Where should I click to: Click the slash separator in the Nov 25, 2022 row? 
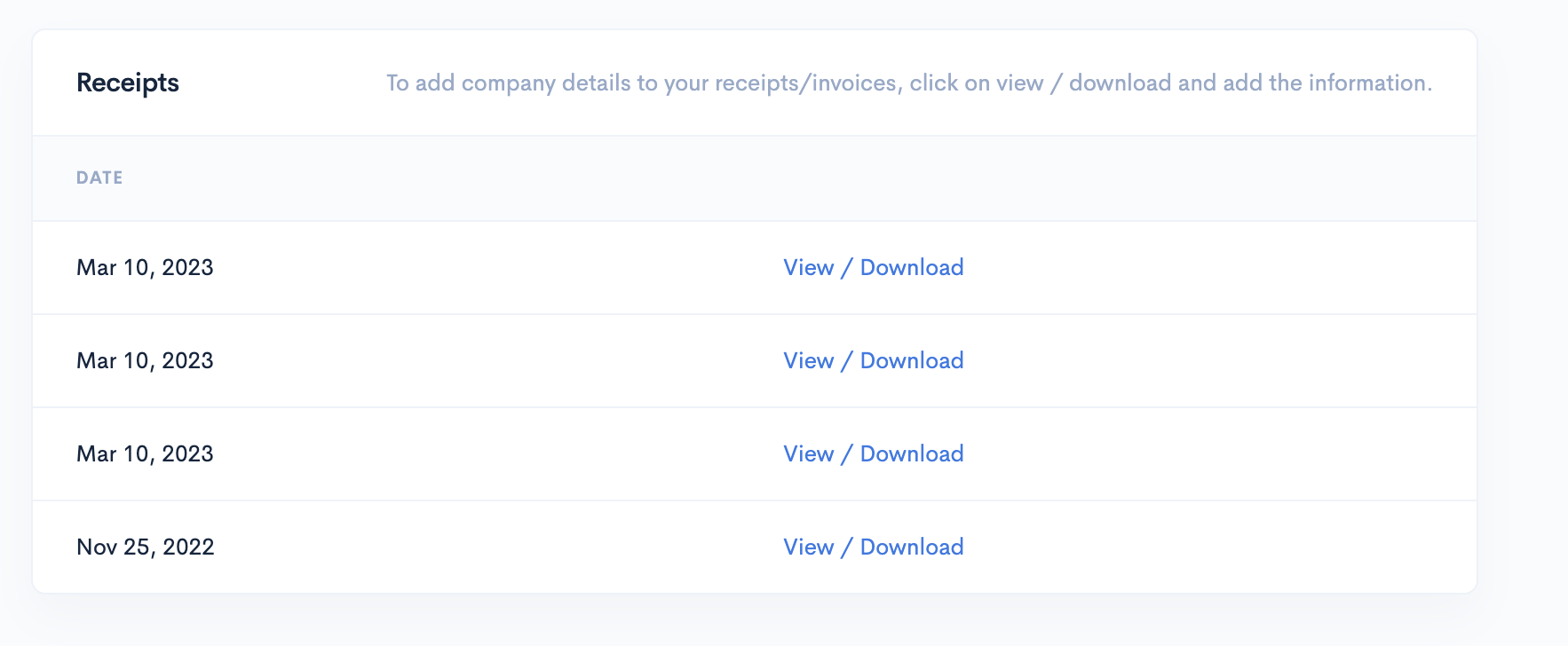(847, 547)
